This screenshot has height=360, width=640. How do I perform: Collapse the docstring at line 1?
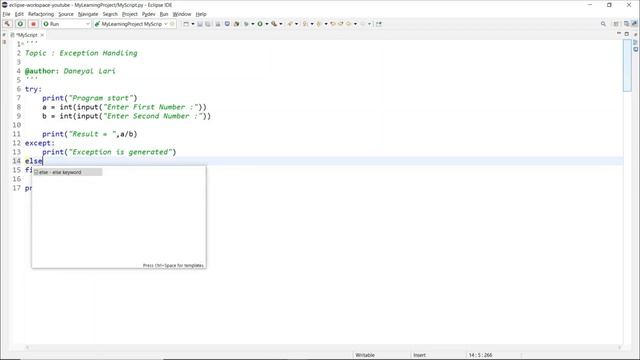pyautogui.click(x=22, y=44)
